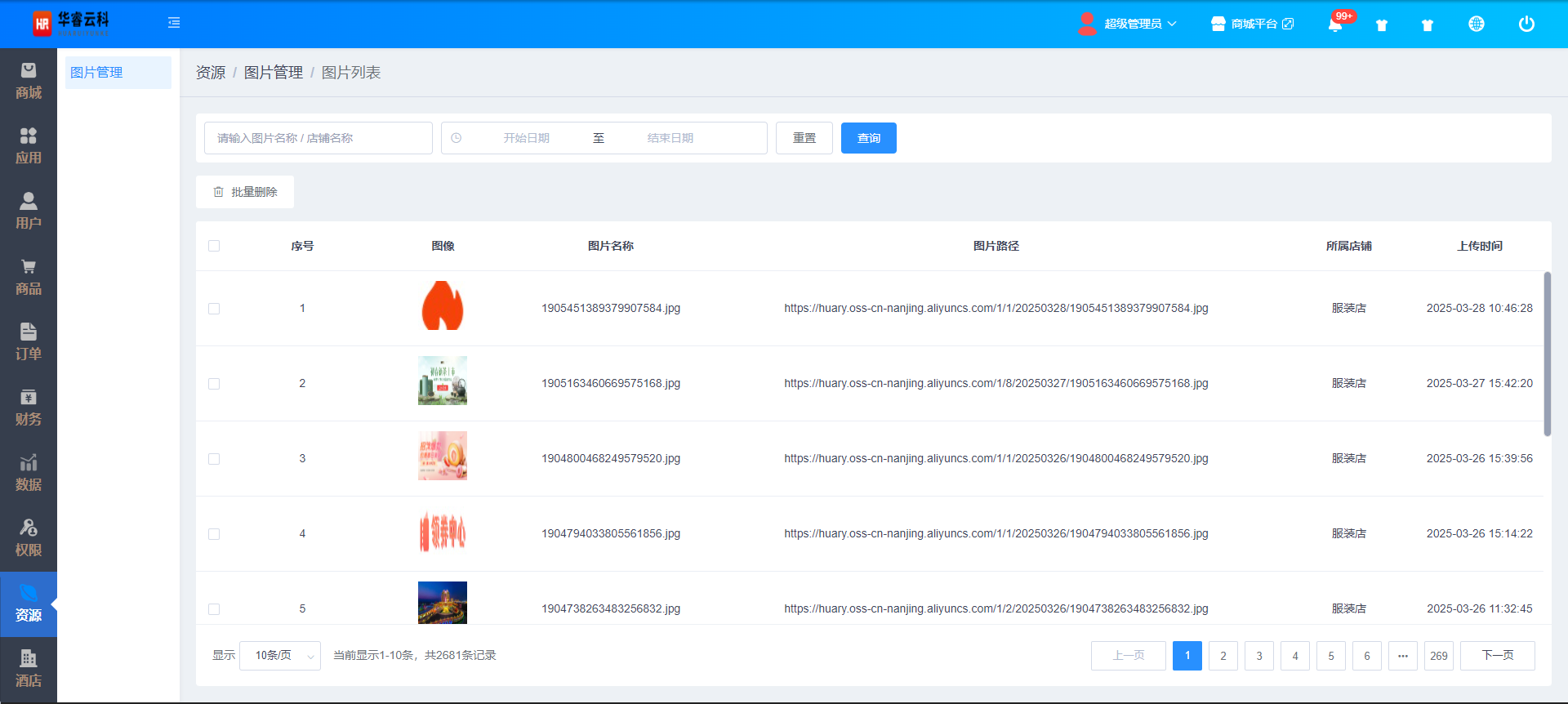Open the 开始日期 date picker

pos(526,138)
